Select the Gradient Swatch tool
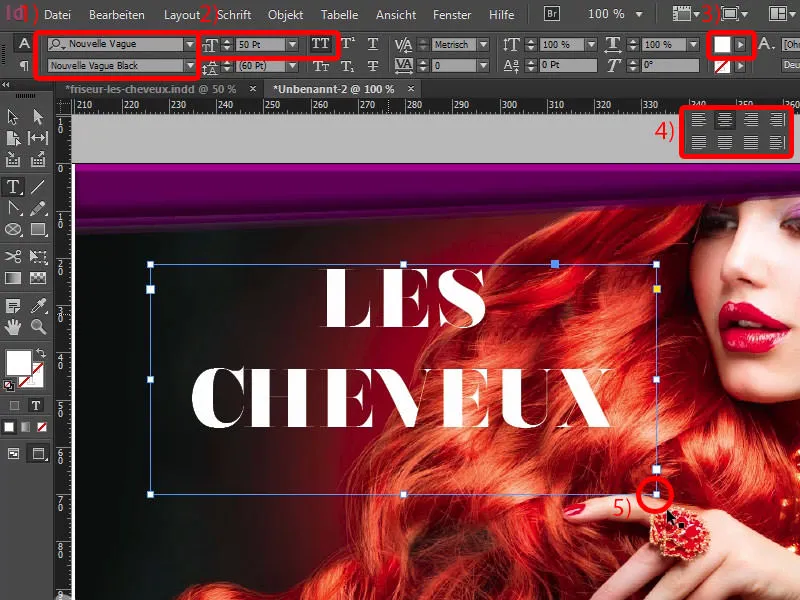Viewport: 800px width, 600px height. 13,278
